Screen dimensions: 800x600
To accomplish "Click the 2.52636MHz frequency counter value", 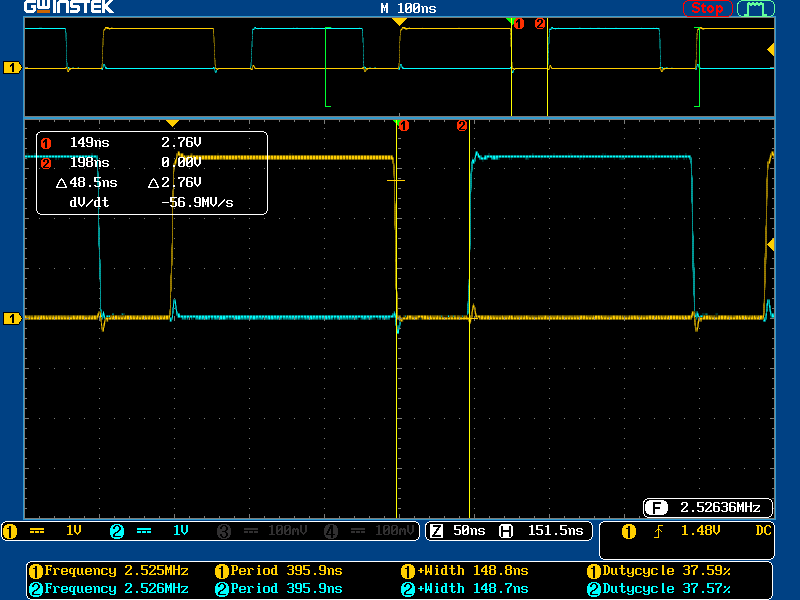I will pos(720,508).
